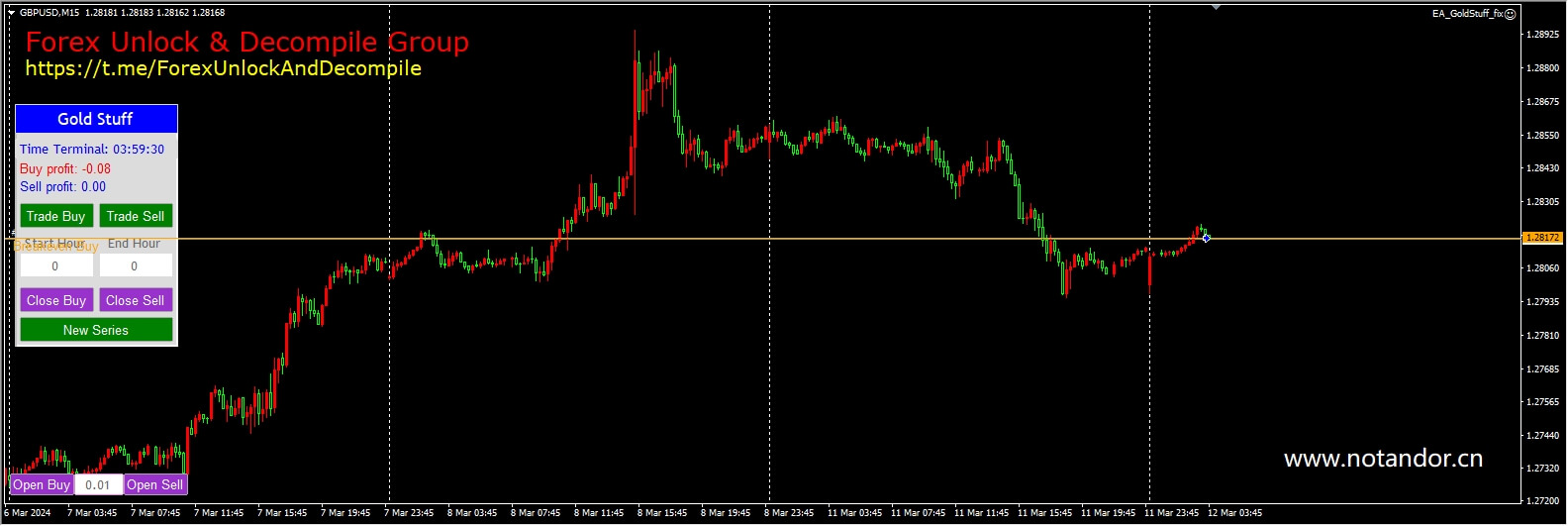
Task: Click the 12 Mar 03:45 time label
Action: 1234,513
